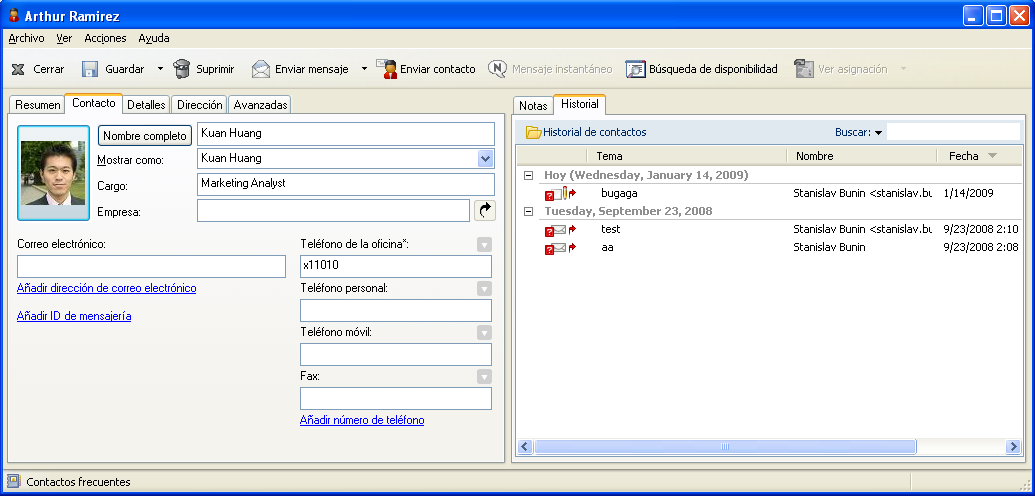Collapse the Tuesday, September 23, 2008 group
Viewport: 1035px width, 496px height.
click(527, 211)
